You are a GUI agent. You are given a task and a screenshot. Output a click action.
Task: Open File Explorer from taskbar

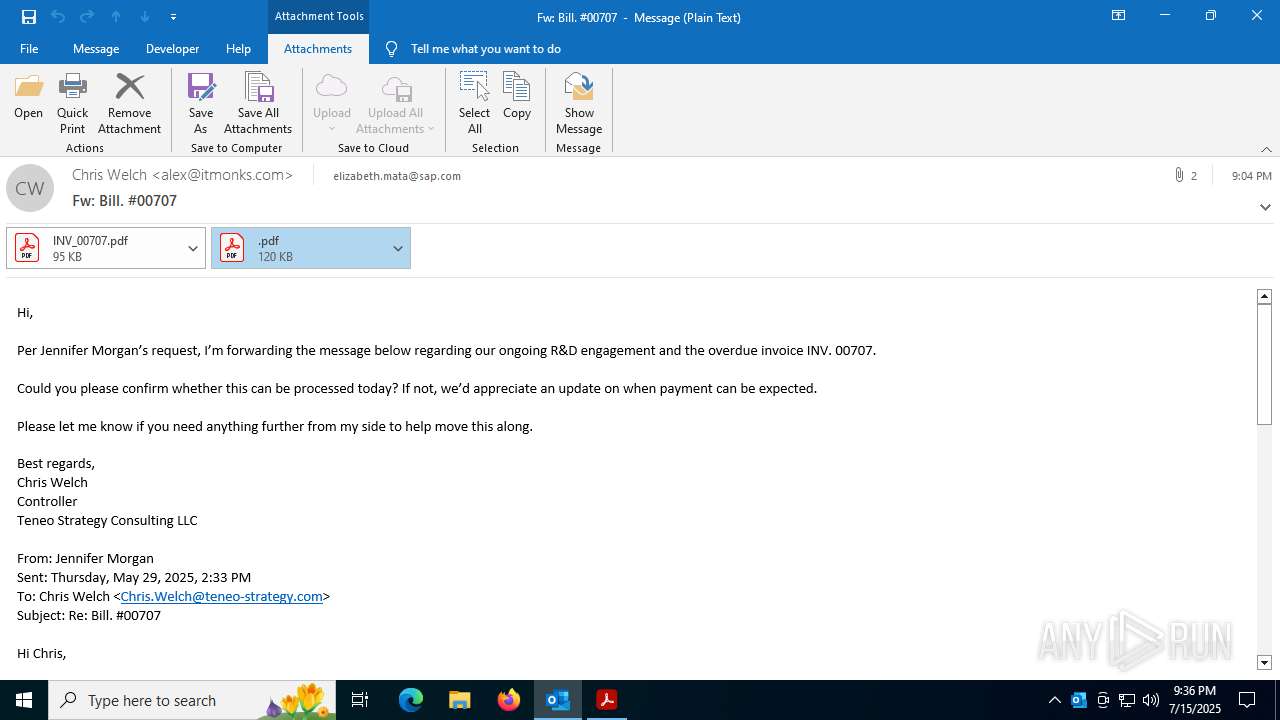(x=459, y=700)
